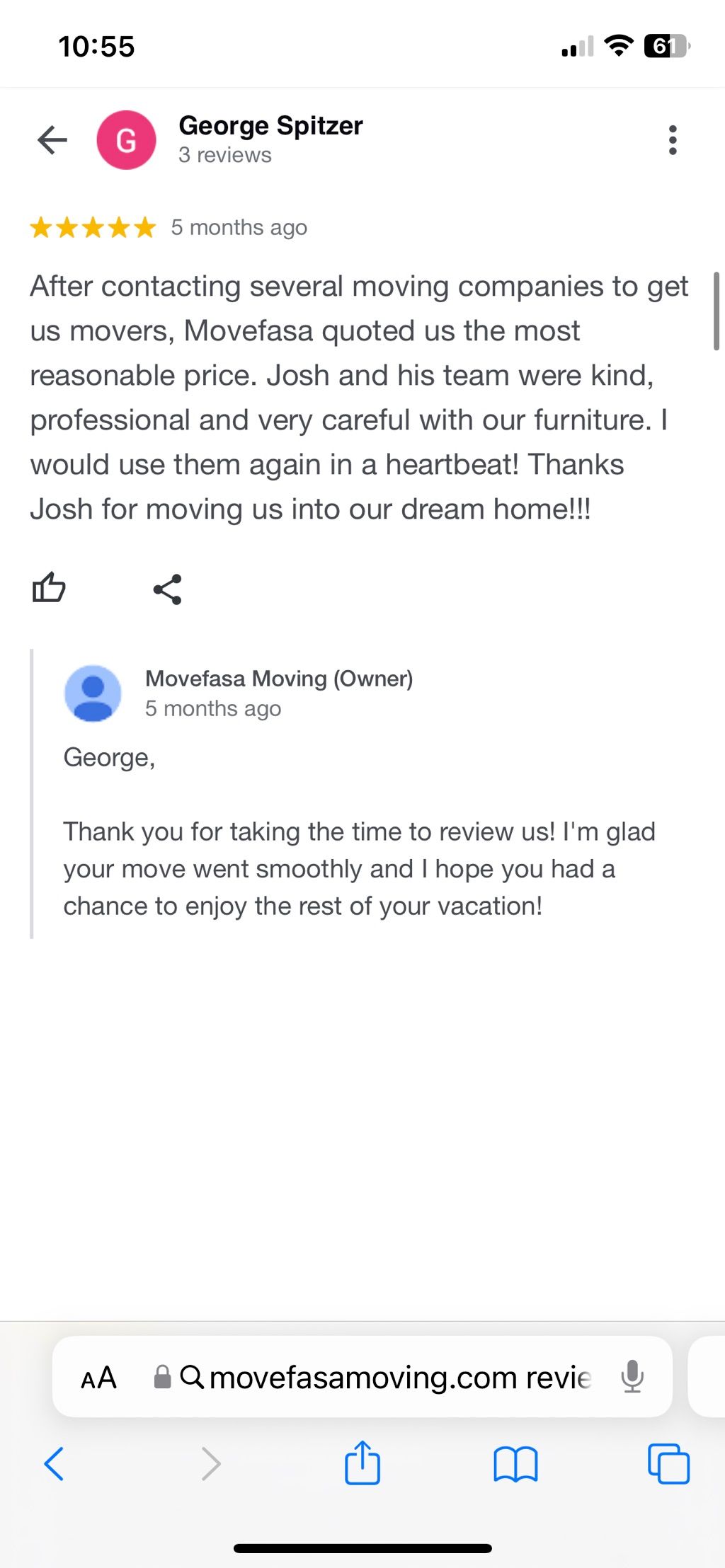Screen dimensions: 725x1568
Task: Like the review with thumbs-up icon
Action: [49, 588]
